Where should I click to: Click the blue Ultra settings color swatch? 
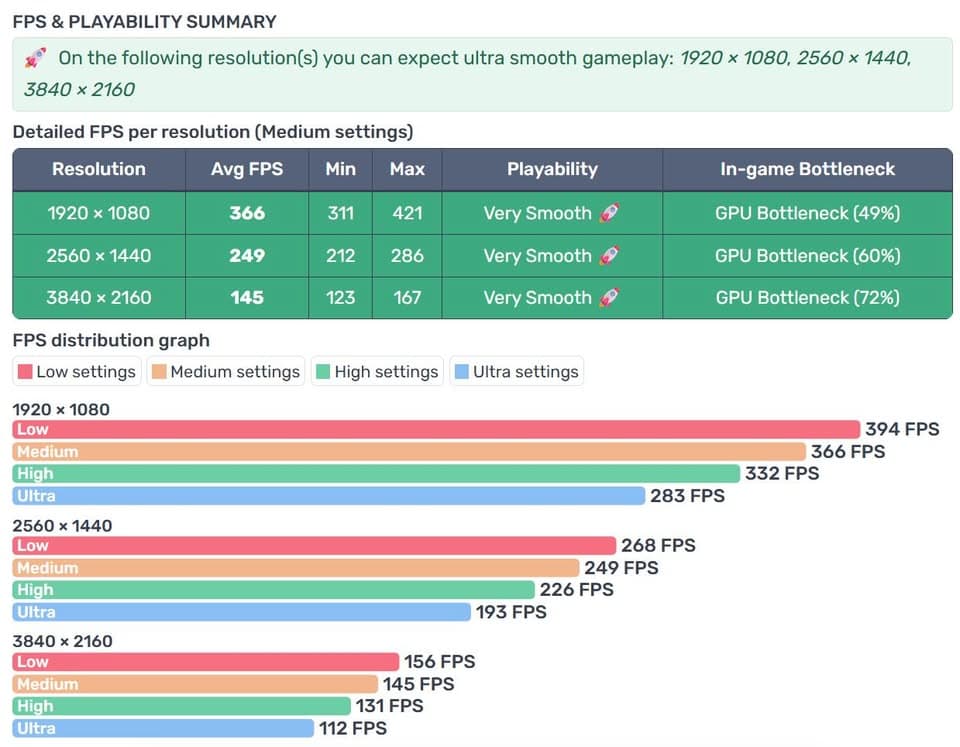462,372
